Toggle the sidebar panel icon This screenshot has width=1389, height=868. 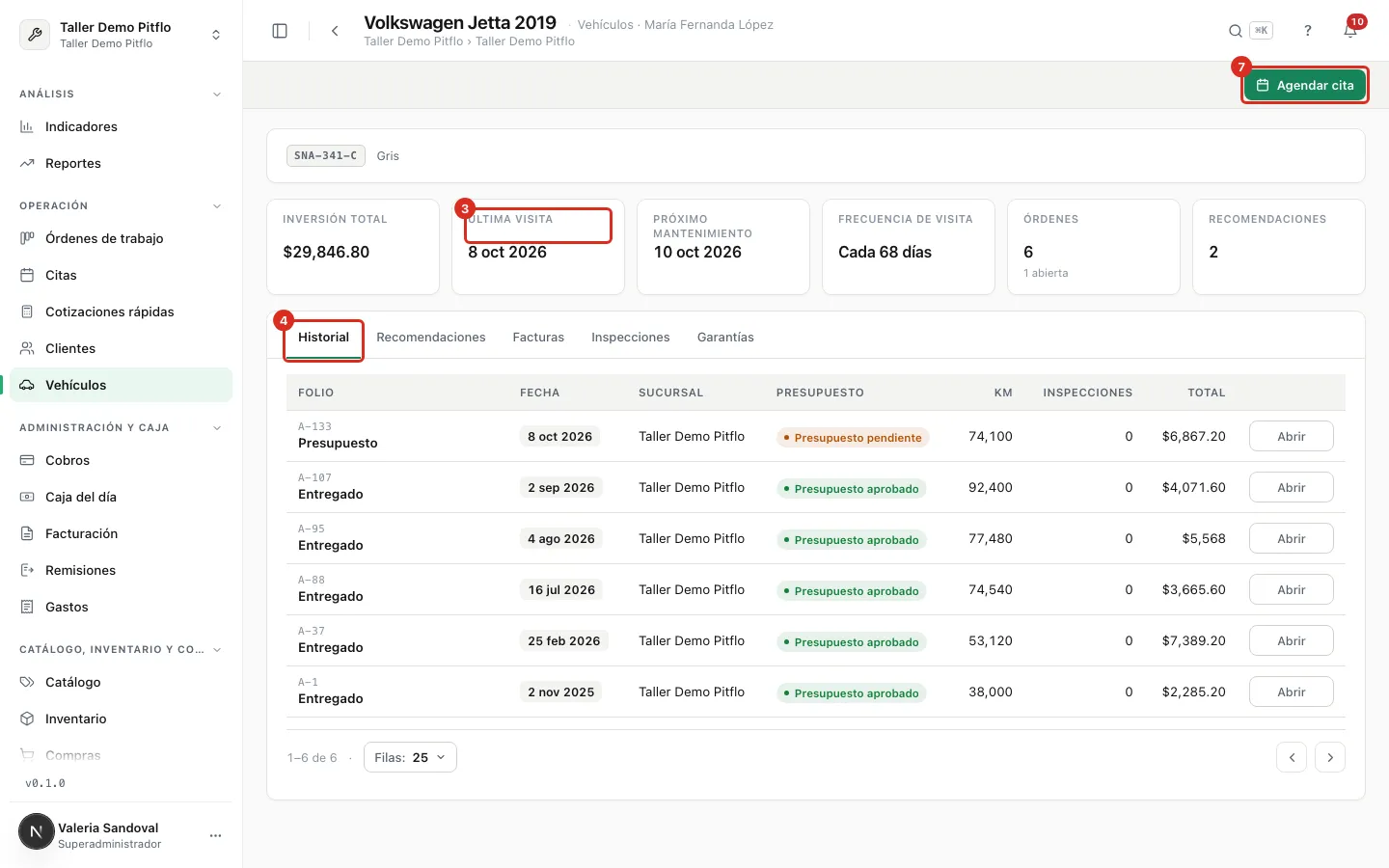(x=280, y=31)
